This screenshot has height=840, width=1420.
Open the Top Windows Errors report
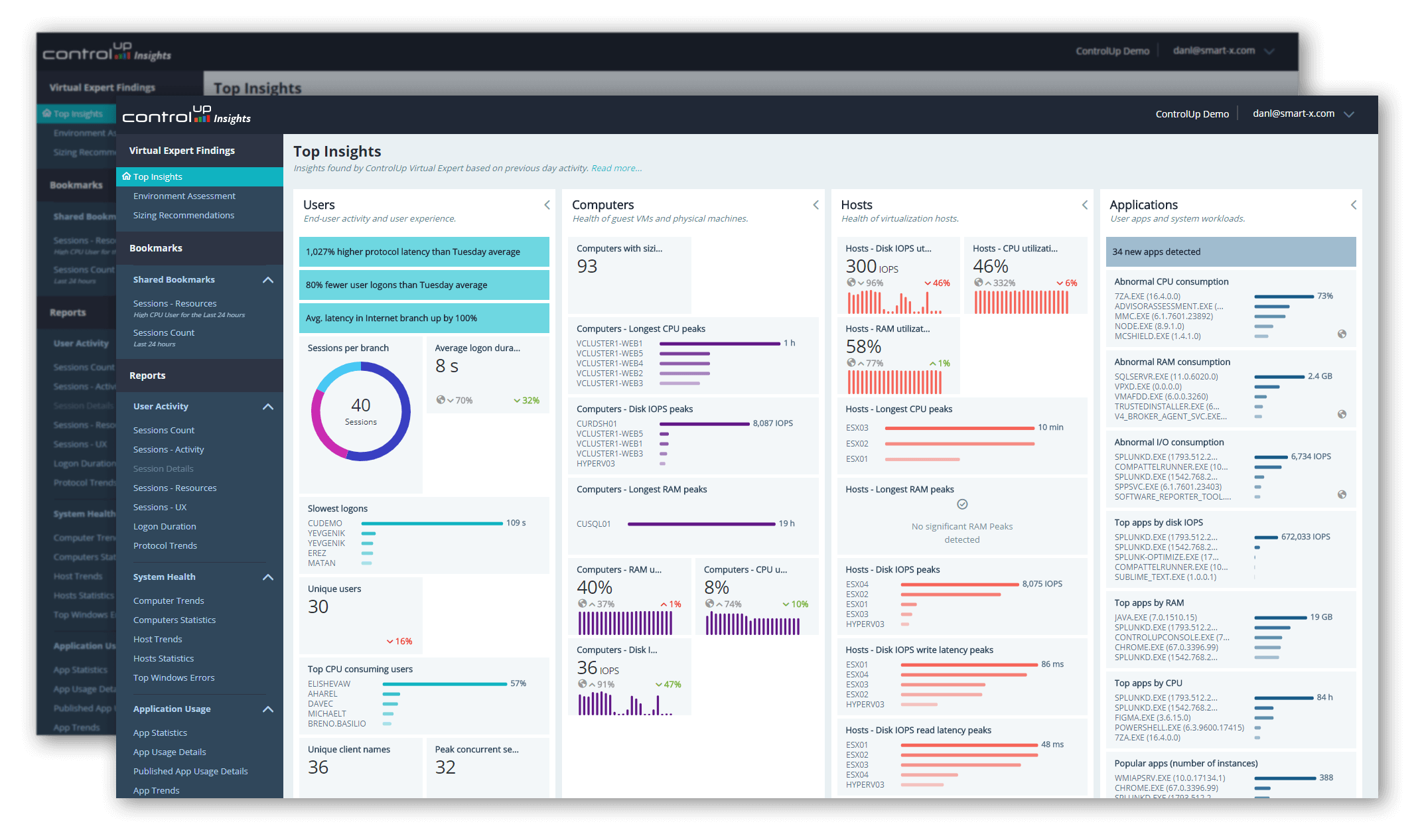(174, 677)
